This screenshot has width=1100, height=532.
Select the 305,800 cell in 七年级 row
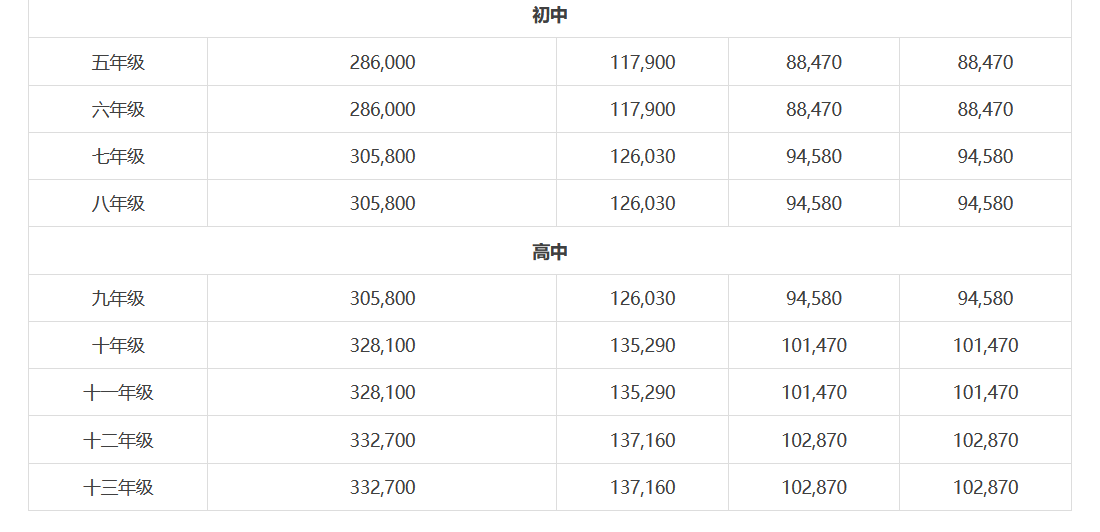pyautogui.click(x=382, y=156)
